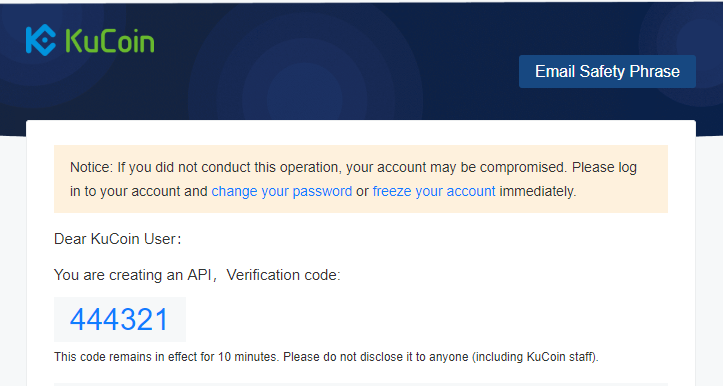
Task: Open the Email Safety Phrase button
Action: pyautogui.click(x=607, y=71)
